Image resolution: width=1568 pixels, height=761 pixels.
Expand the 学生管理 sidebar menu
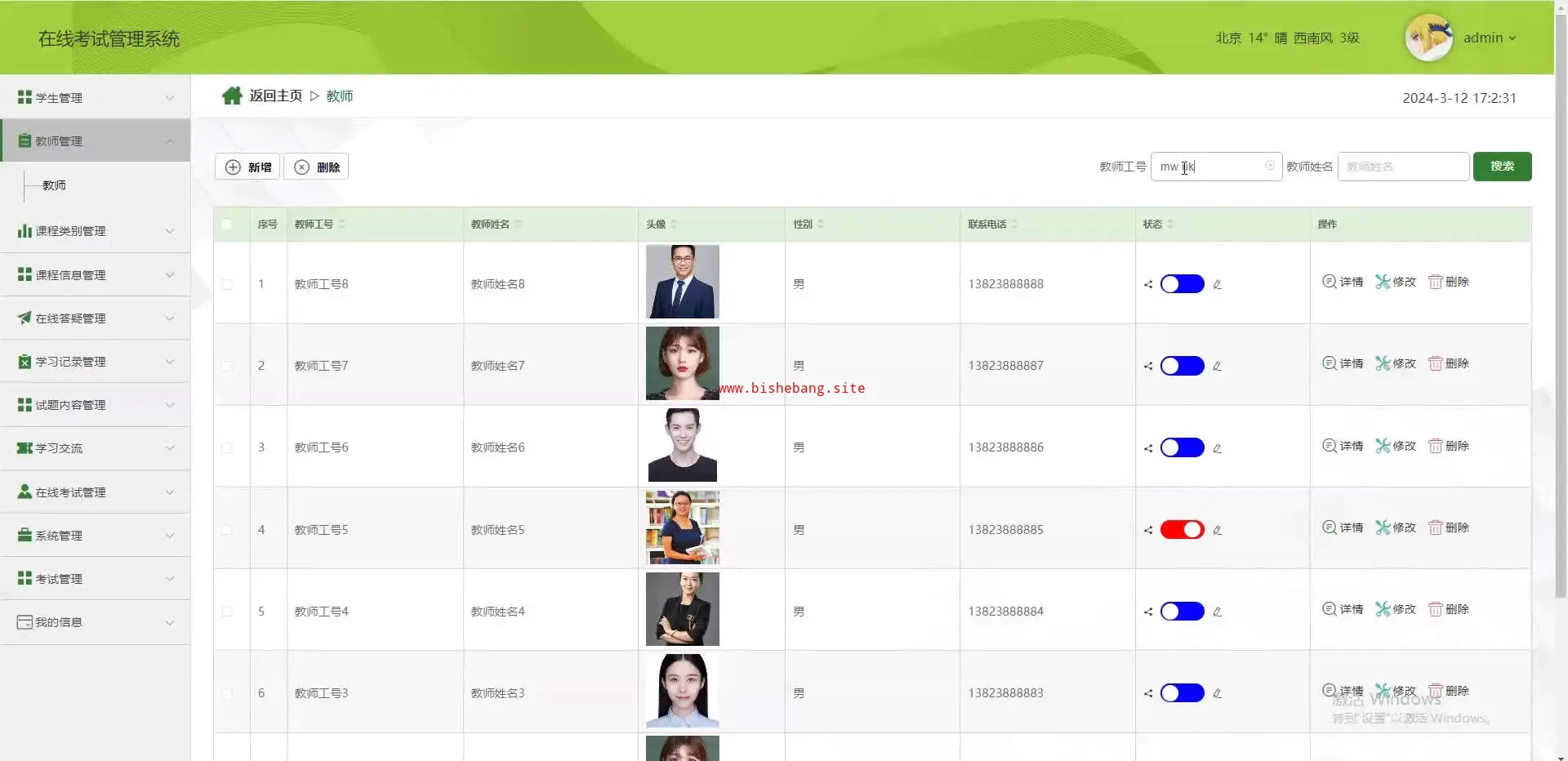pos(96,98)
